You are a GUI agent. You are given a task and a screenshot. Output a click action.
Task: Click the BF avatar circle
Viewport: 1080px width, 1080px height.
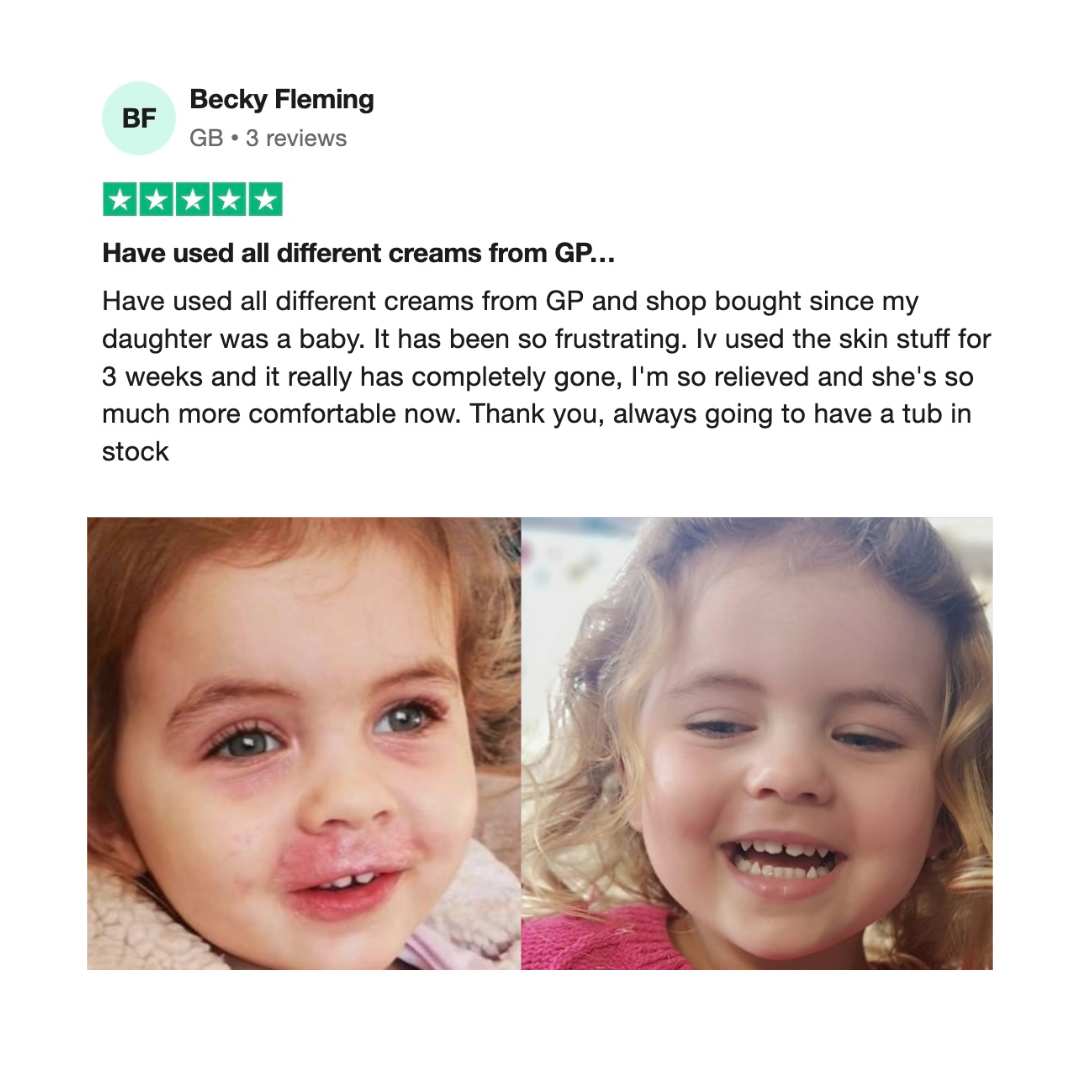pos(139,118)
